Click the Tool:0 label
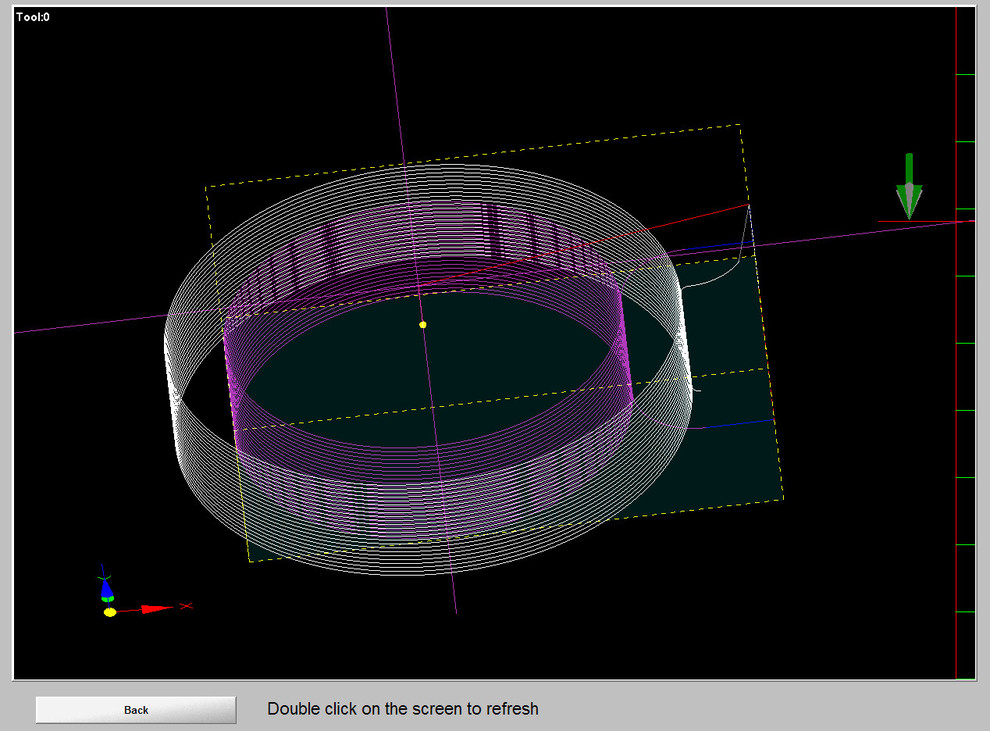Screen dimensions: 990x731 (33, 17)
